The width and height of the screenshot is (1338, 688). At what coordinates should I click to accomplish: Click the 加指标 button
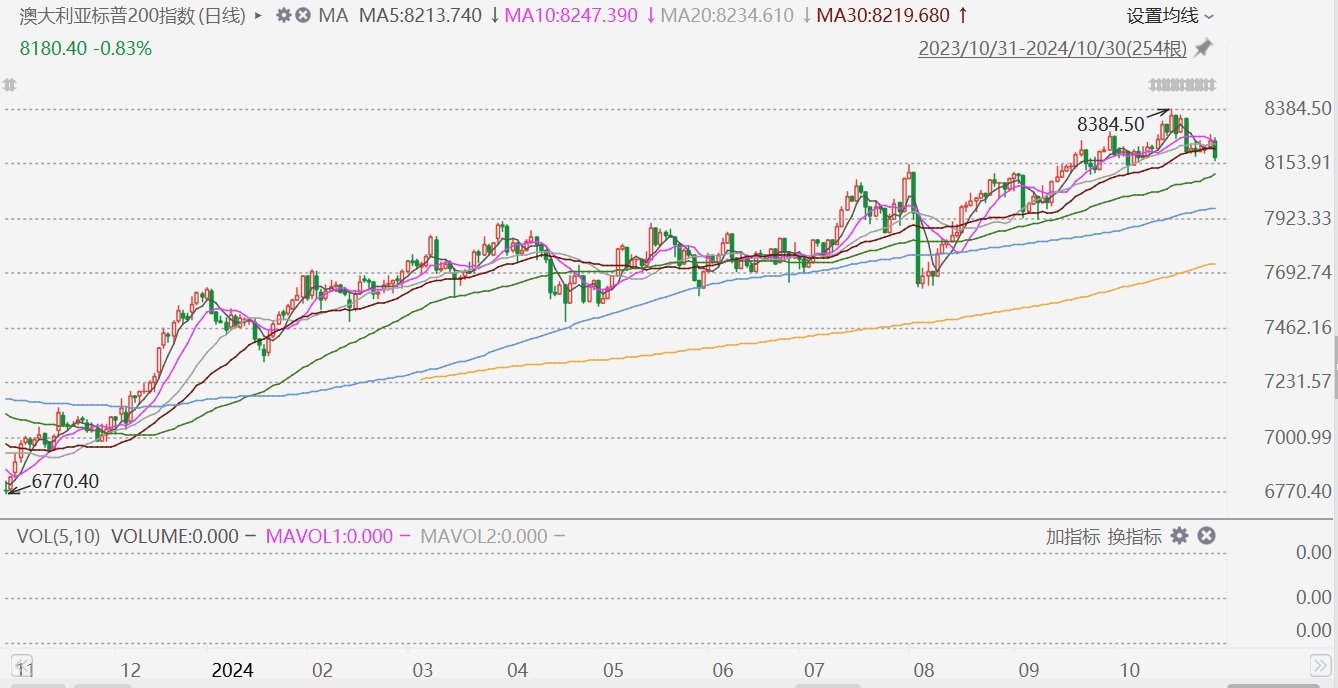[1073, 536]
